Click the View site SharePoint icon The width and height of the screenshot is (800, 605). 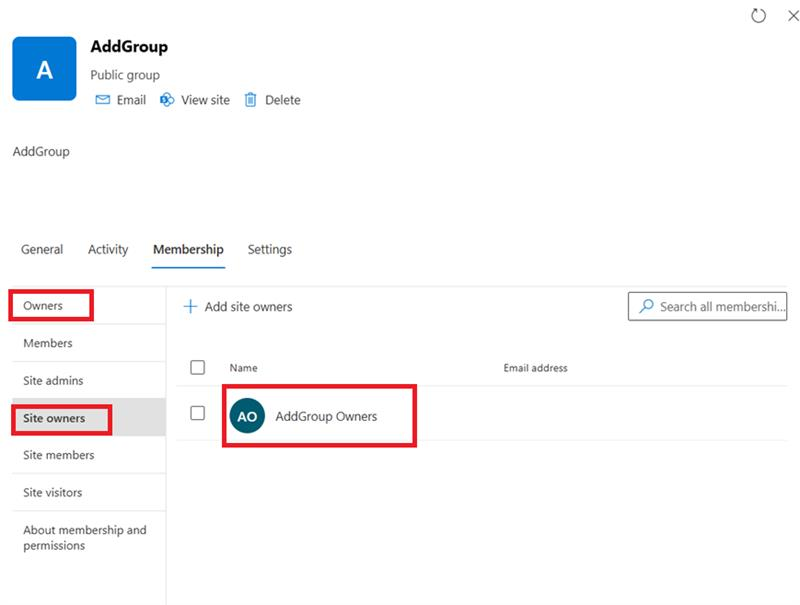[x=167, y=100]
